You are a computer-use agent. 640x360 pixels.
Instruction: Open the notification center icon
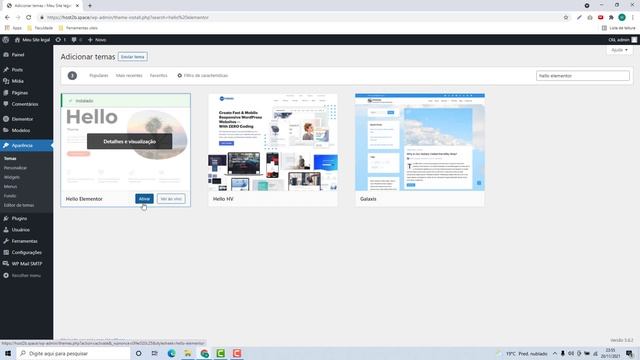tap(630, 353)
